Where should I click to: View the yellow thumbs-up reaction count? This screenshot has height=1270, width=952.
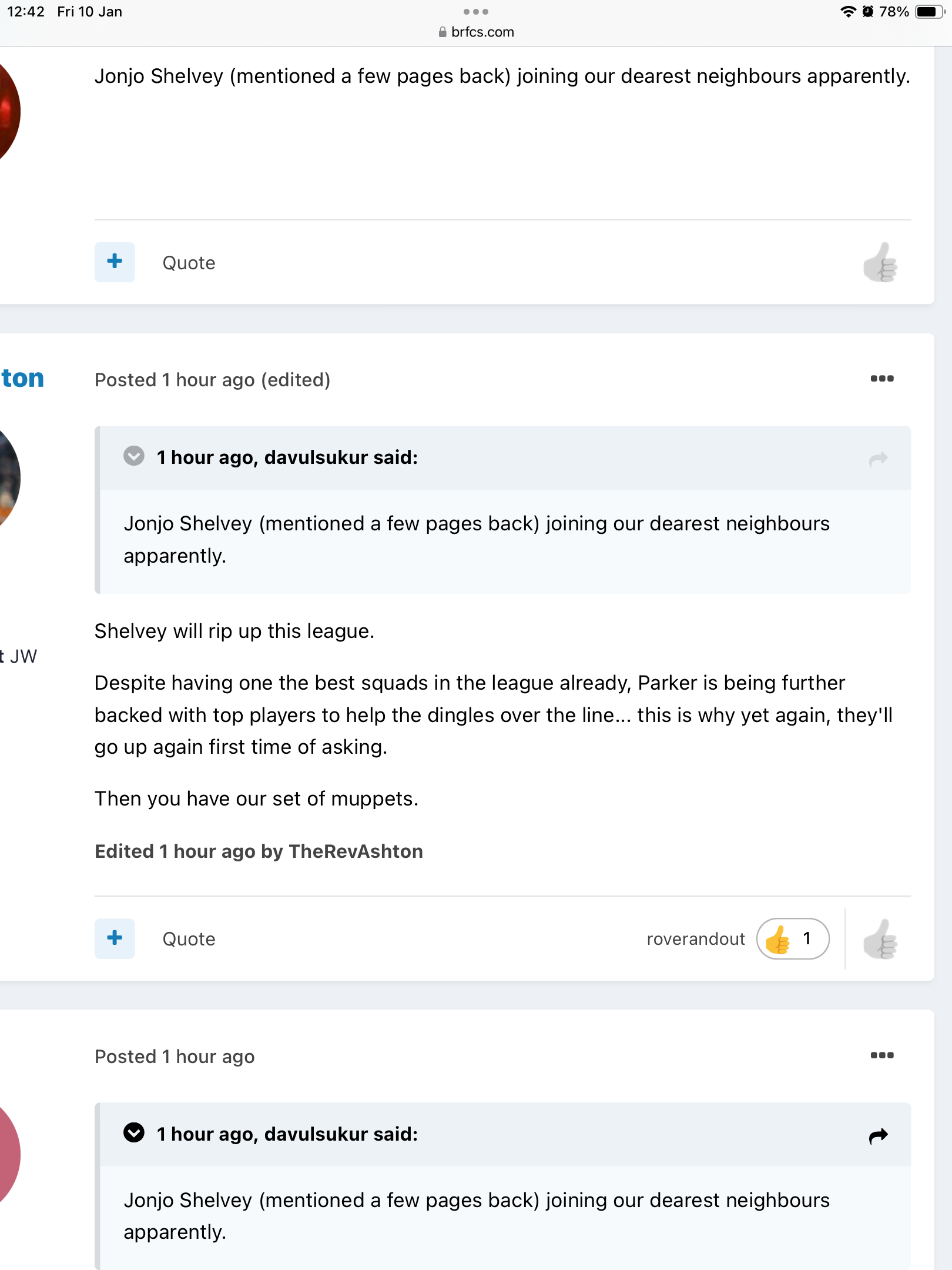pyautogui.click(x=793, y=939)
